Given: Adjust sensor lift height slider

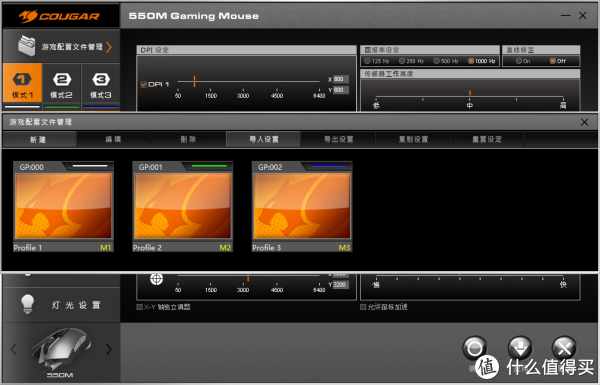Looking at the screenshot, I should point(470,94).
